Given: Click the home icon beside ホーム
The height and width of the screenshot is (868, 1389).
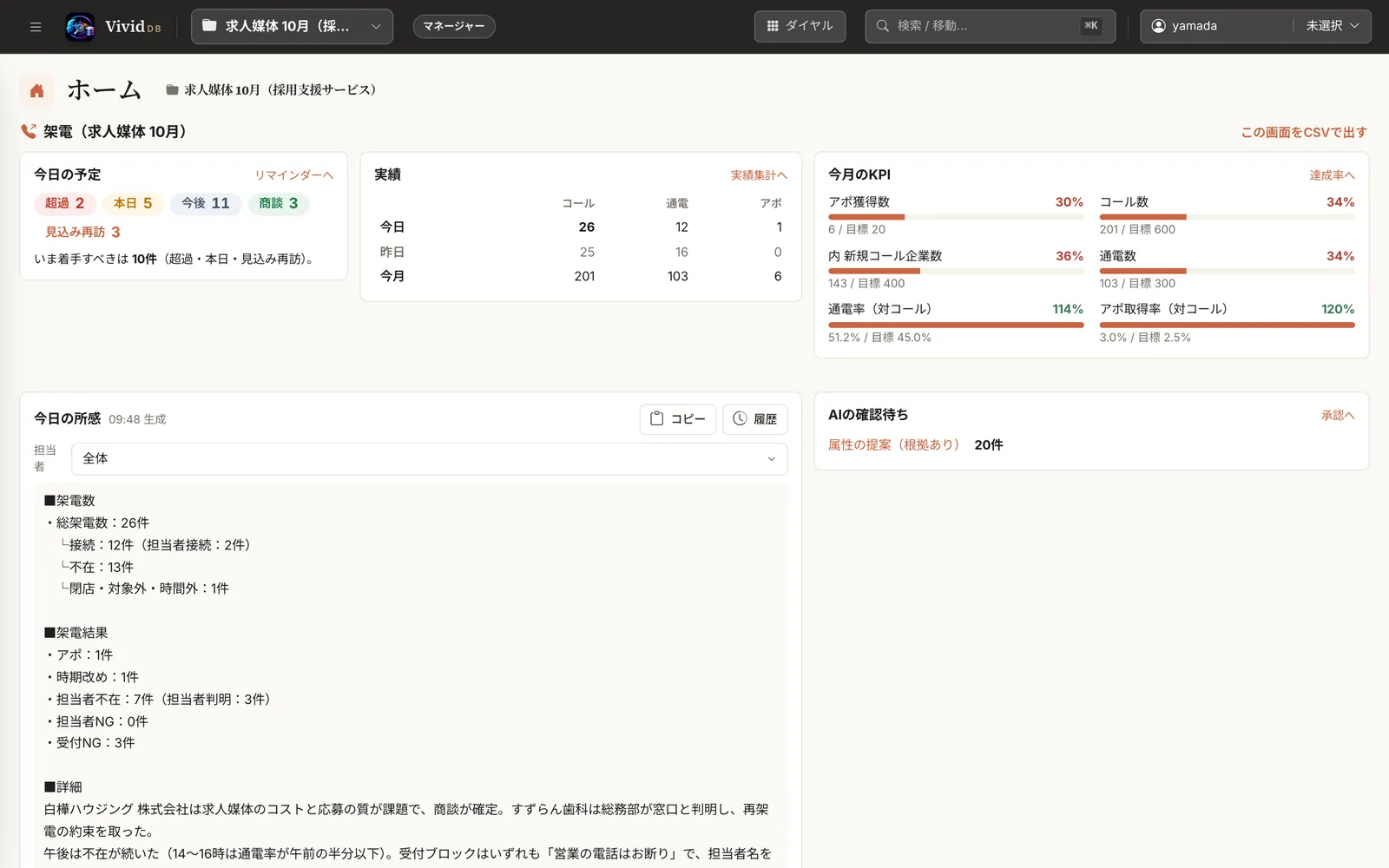Looking at the screenshot, I should click(x=36, y=90).
